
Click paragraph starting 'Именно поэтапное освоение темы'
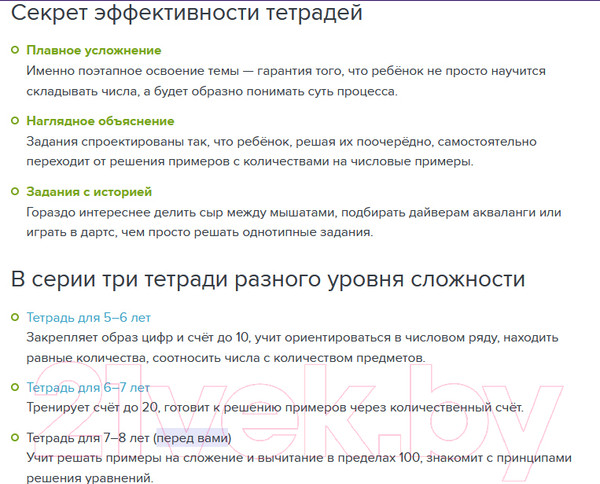pyautogui.click(x=286, y=81)
